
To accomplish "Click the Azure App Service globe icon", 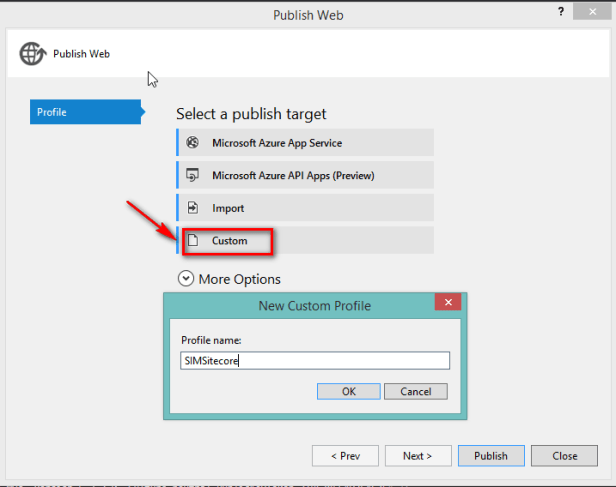I will [192, 142].
